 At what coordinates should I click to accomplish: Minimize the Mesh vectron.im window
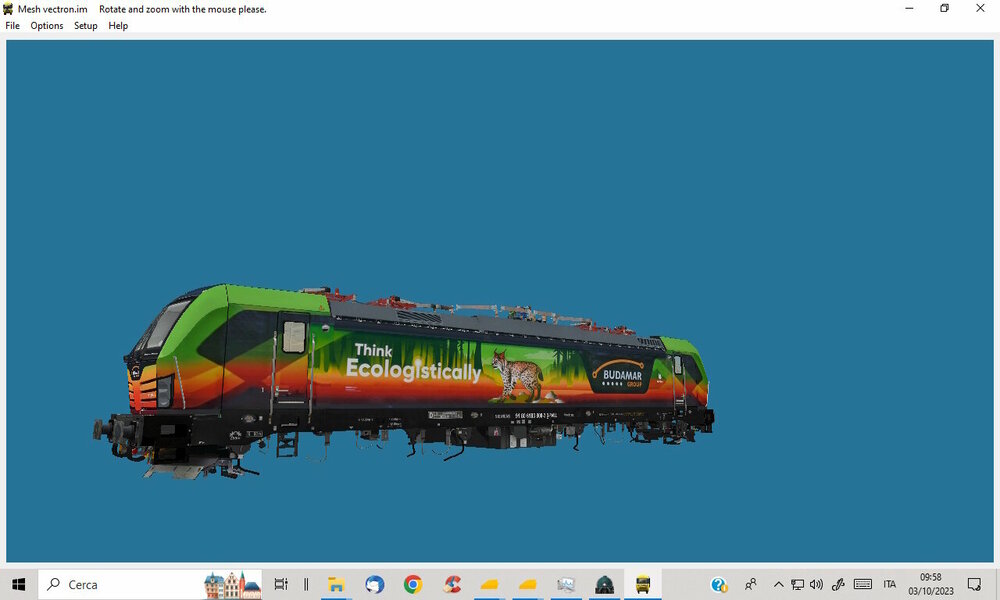click(909, 8)
